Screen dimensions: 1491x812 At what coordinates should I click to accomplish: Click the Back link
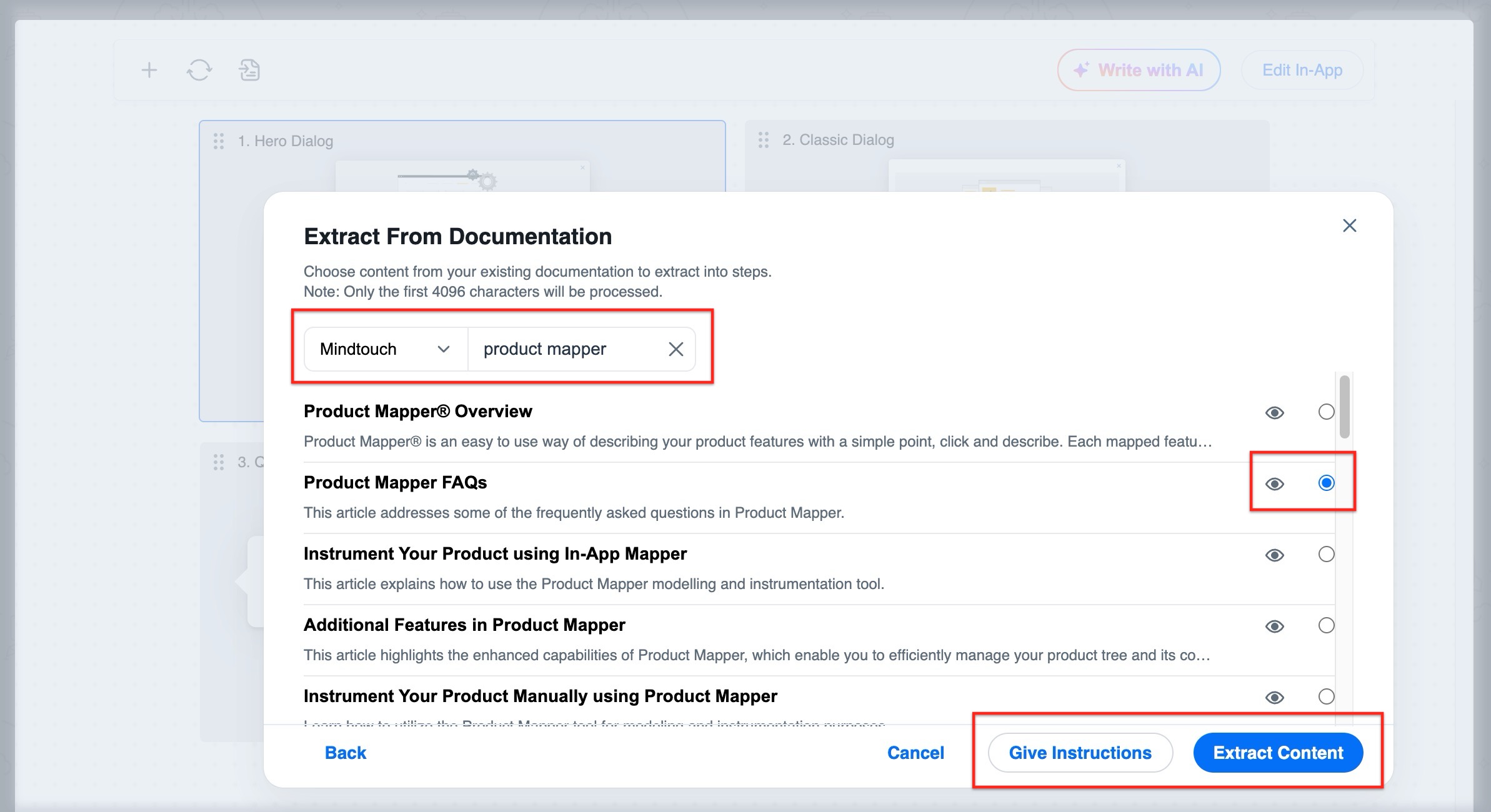(x=345, y=753)
